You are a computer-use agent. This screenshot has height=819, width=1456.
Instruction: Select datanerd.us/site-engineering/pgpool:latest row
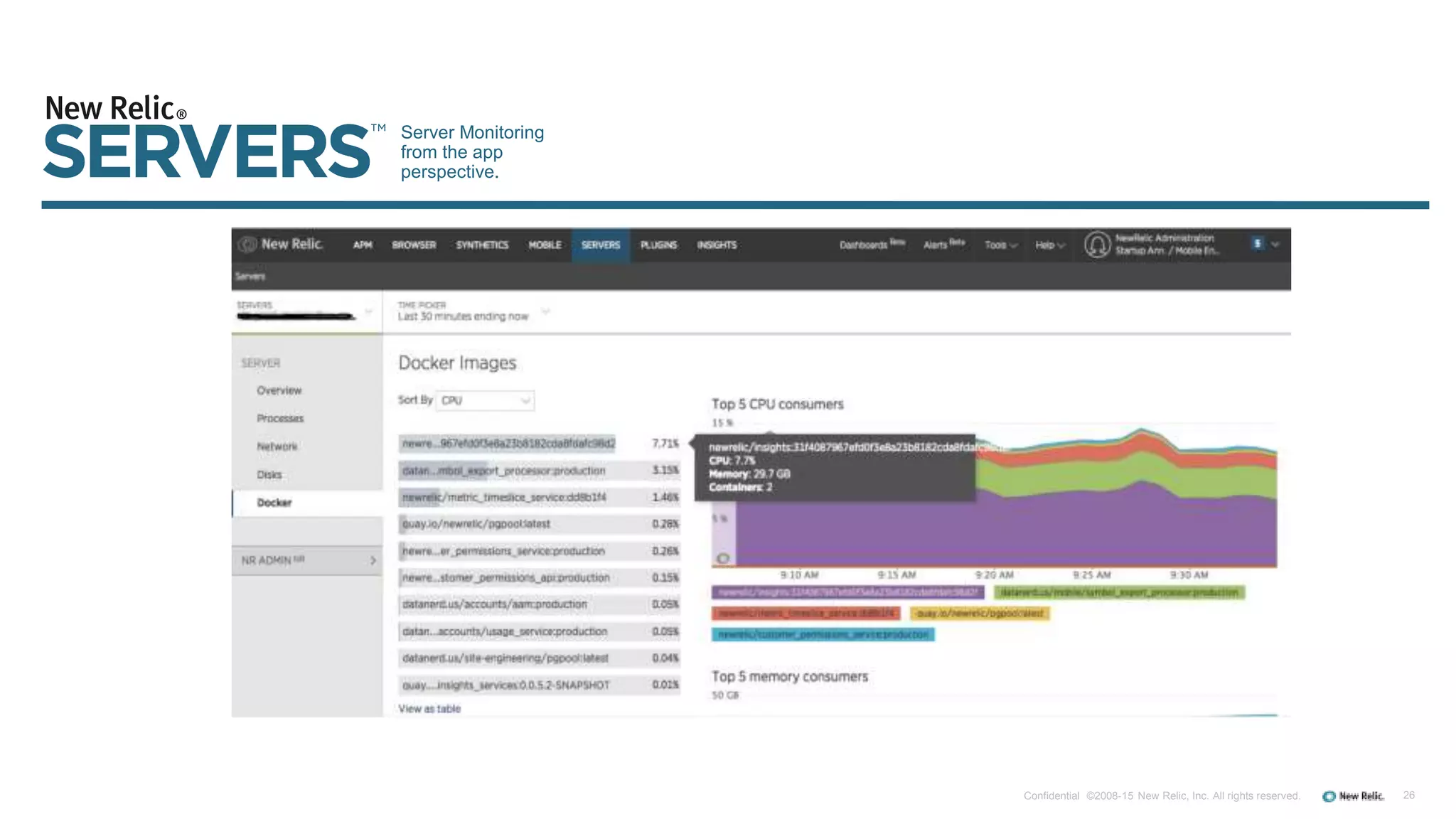click(x=539, y=658)
